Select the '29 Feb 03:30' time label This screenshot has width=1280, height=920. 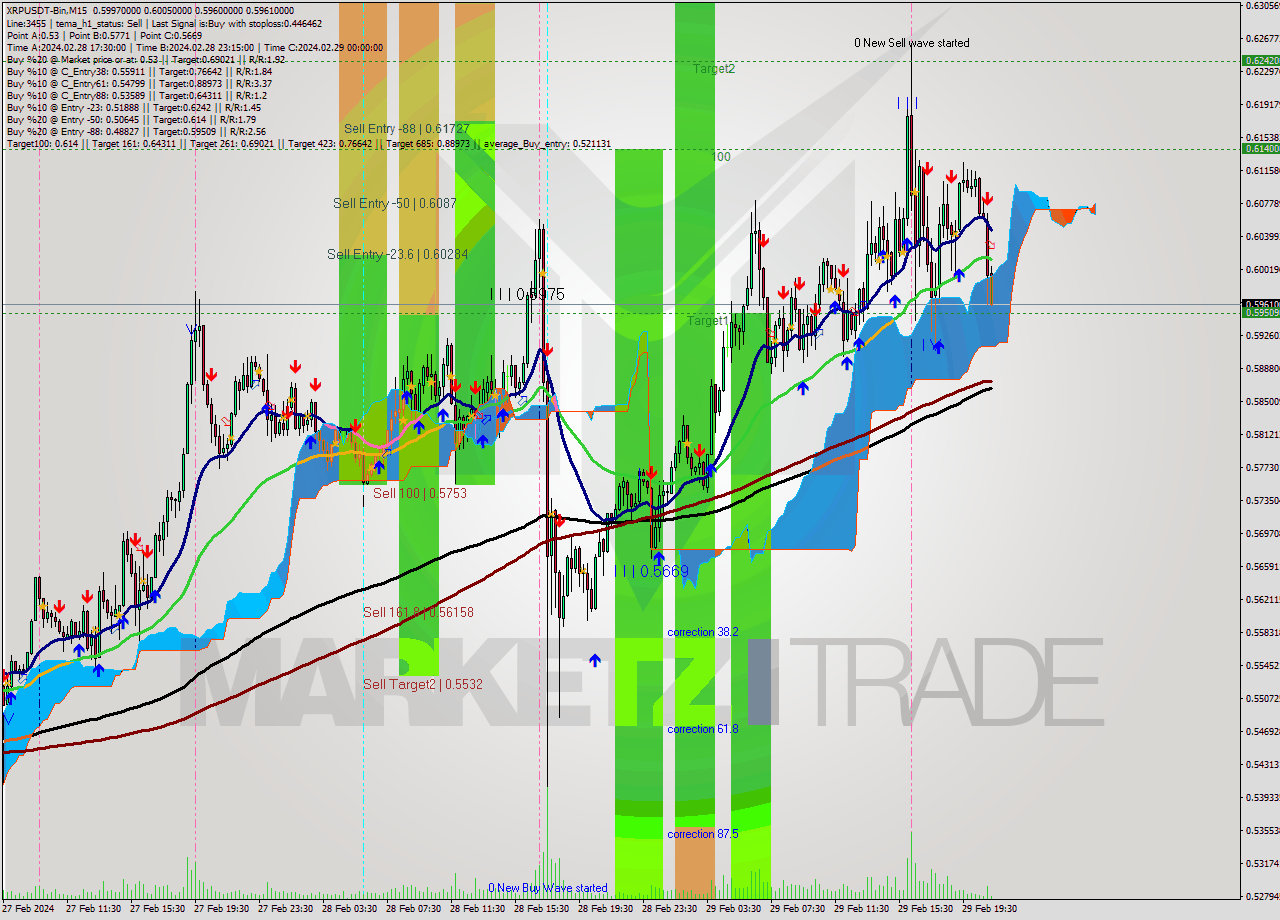733,910
